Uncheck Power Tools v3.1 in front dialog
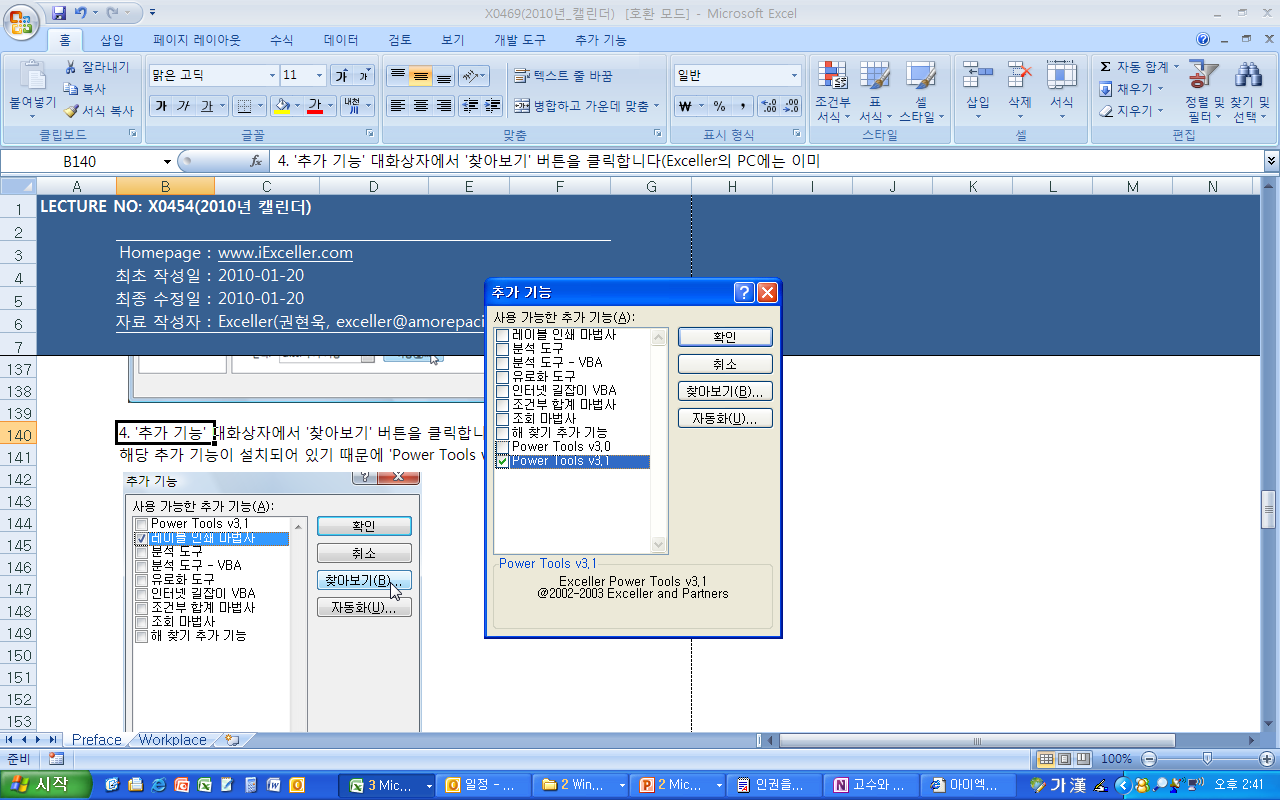Image resolution: width=1280 pixels, height=800 pixels. coord(502,461)
